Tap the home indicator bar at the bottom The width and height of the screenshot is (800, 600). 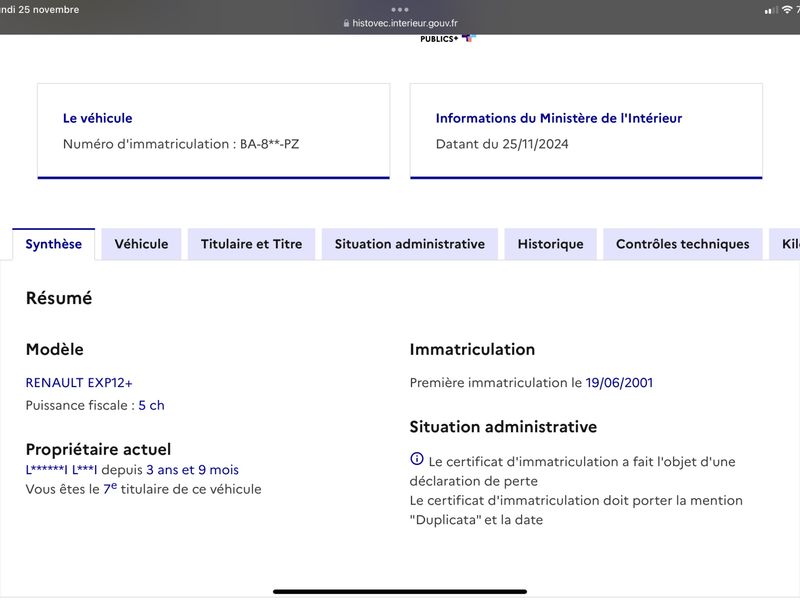pyautogui.click(x=400, y=591)
